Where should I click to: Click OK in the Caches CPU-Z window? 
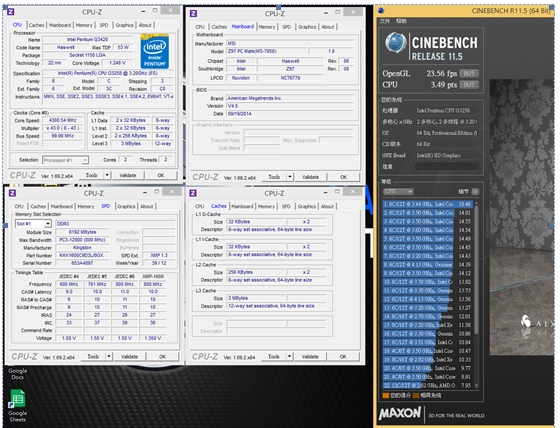343,356
